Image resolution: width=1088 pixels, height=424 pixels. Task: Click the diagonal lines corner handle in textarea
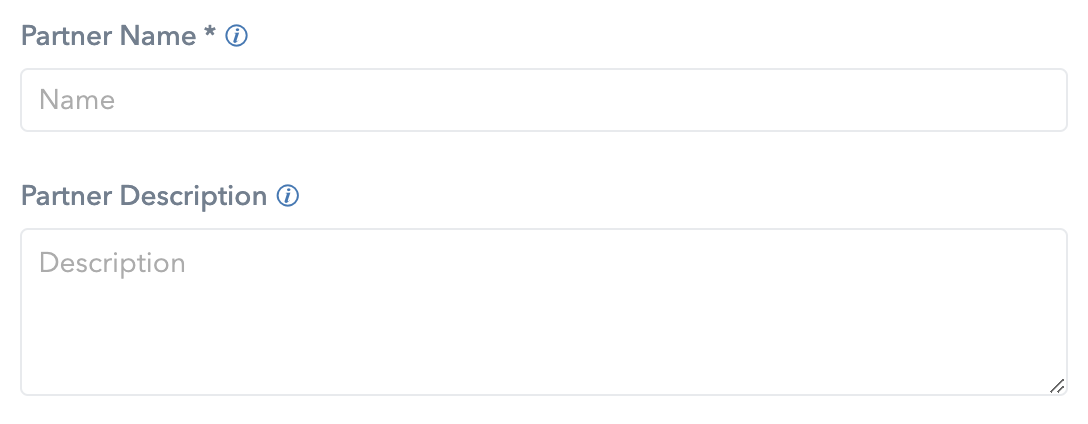(x=1057, y=386)
